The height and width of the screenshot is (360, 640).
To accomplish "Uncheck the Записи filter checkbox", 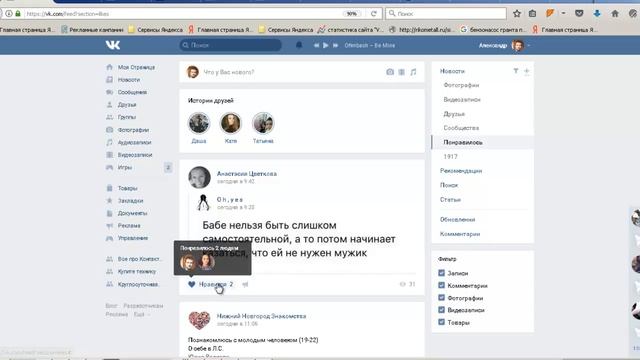I will 441,273.
